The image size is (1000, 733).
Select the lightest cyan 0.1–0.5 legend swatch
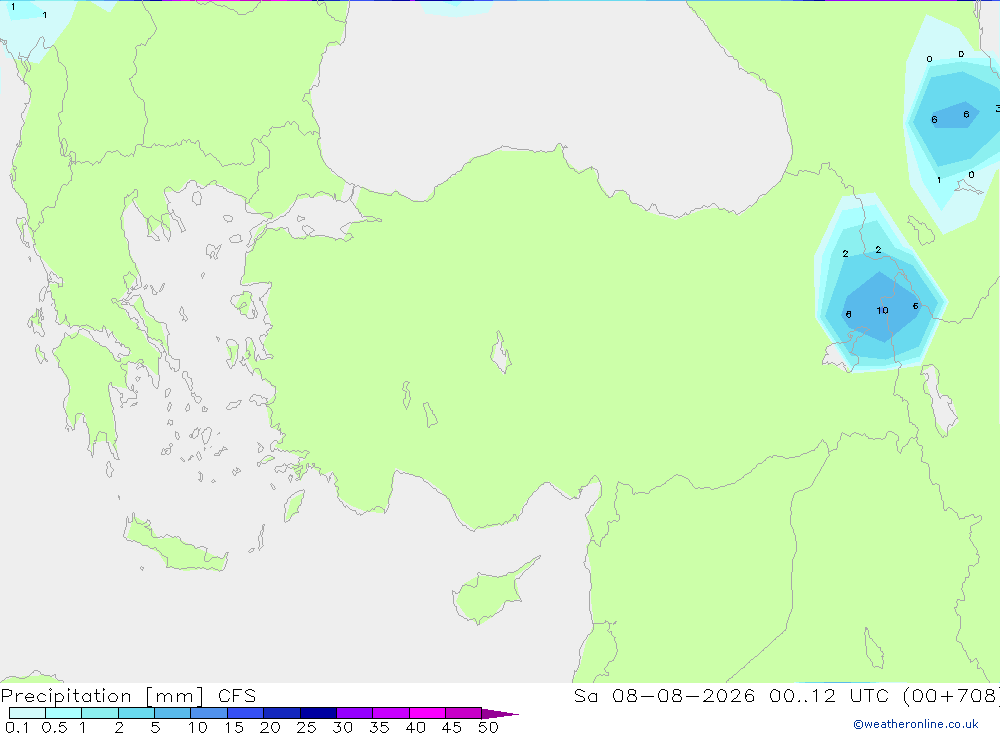tap(27, 713)
